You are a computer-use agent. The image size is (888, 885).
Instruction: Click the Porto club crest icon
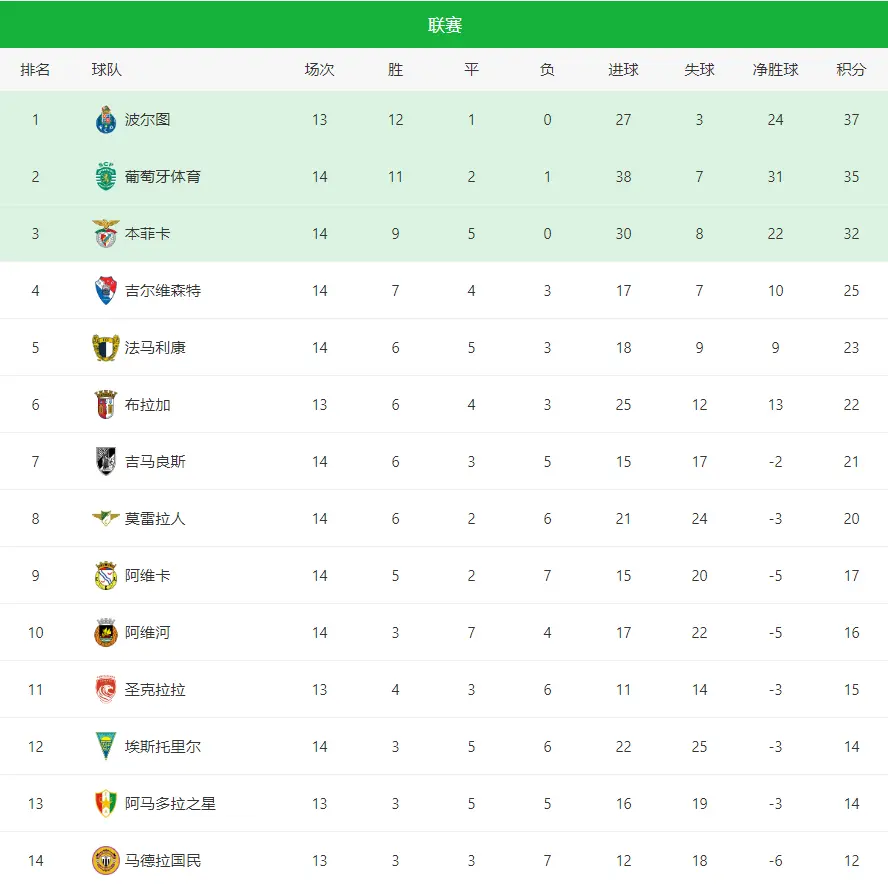[106, 120]
